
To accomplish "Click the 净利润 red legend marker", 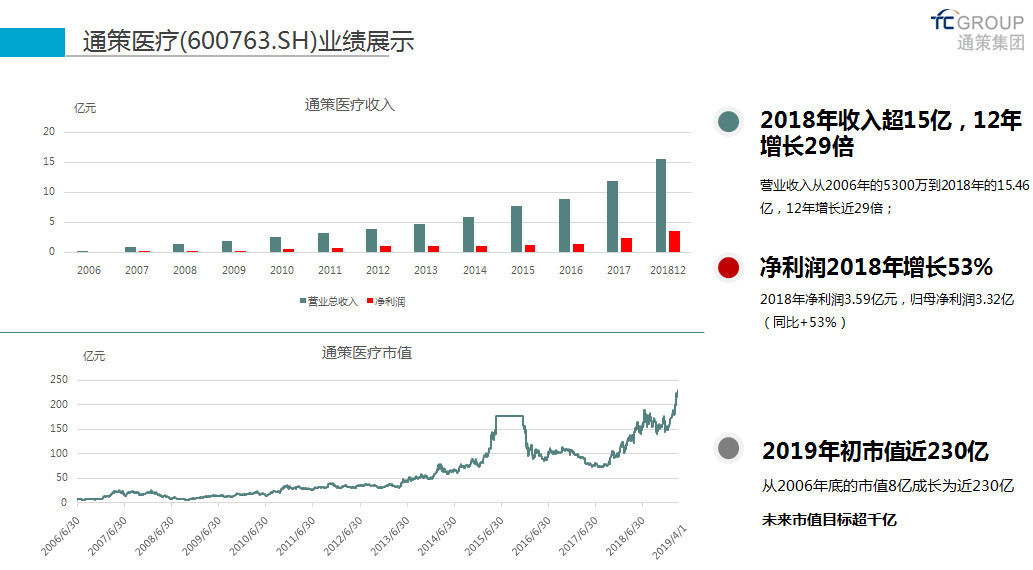I will tap(370, 300).
